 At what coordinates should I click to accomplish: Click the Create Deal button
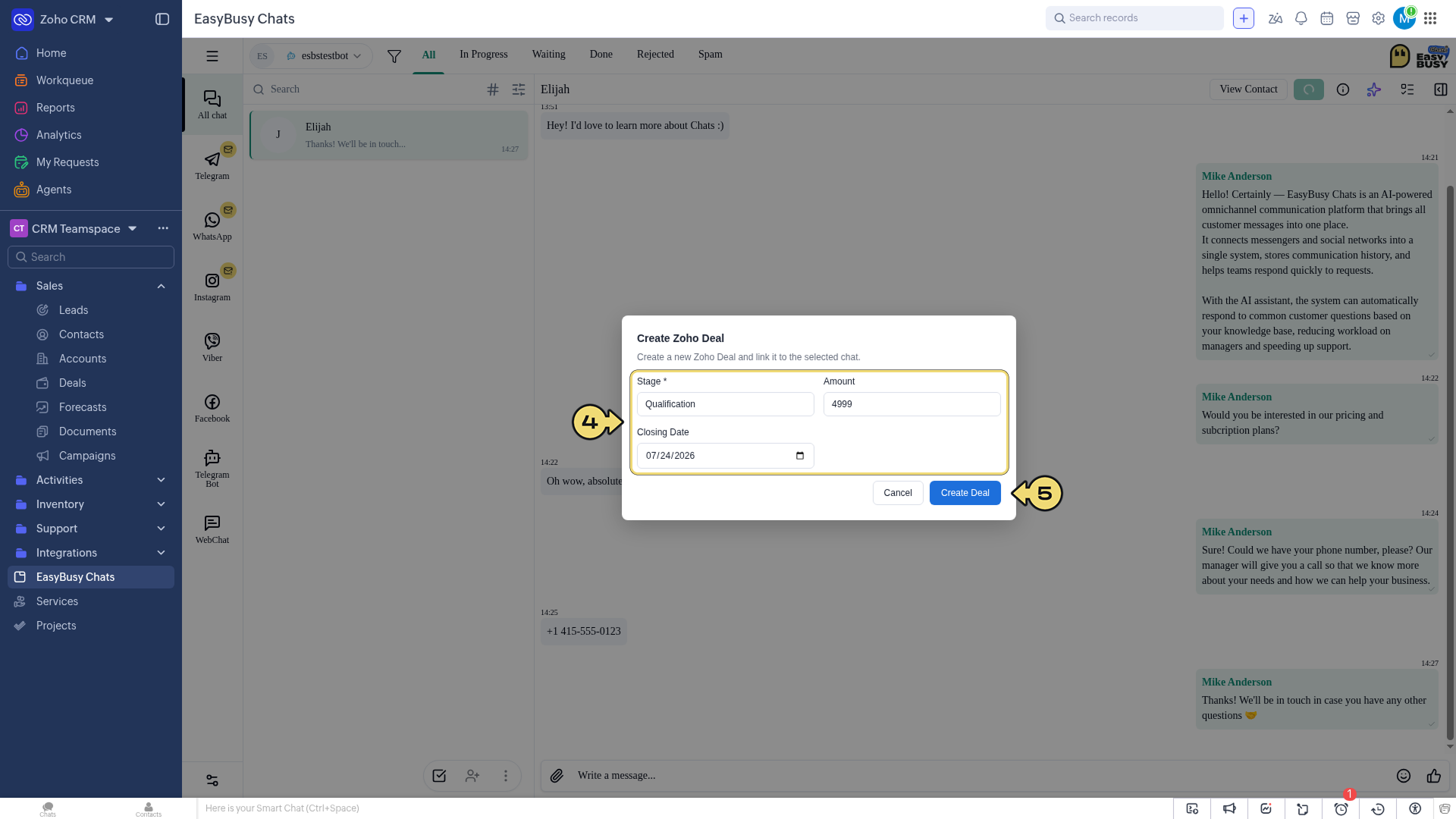(x=965, y=493)
